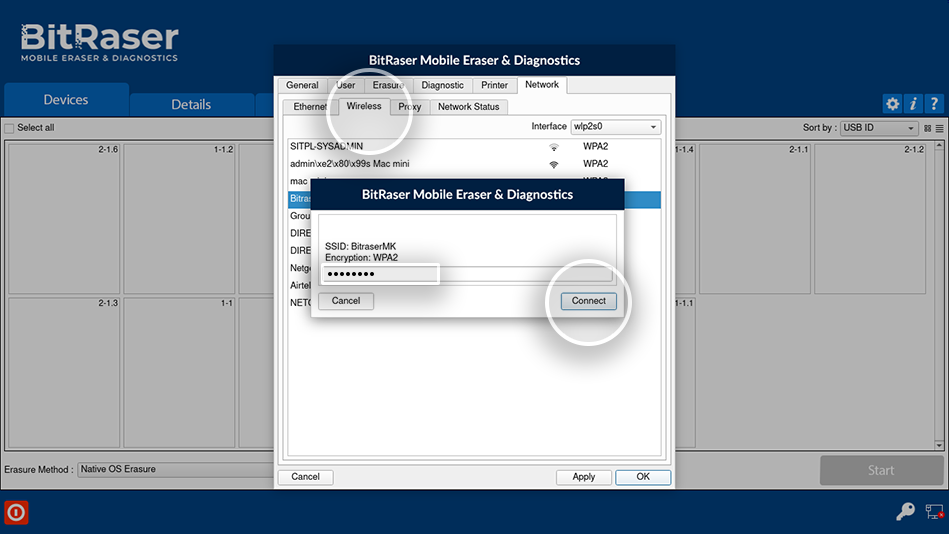Switch to the Diagnostic settings tab
Viewport: 949px width, 534px height.
click(442, 85)
